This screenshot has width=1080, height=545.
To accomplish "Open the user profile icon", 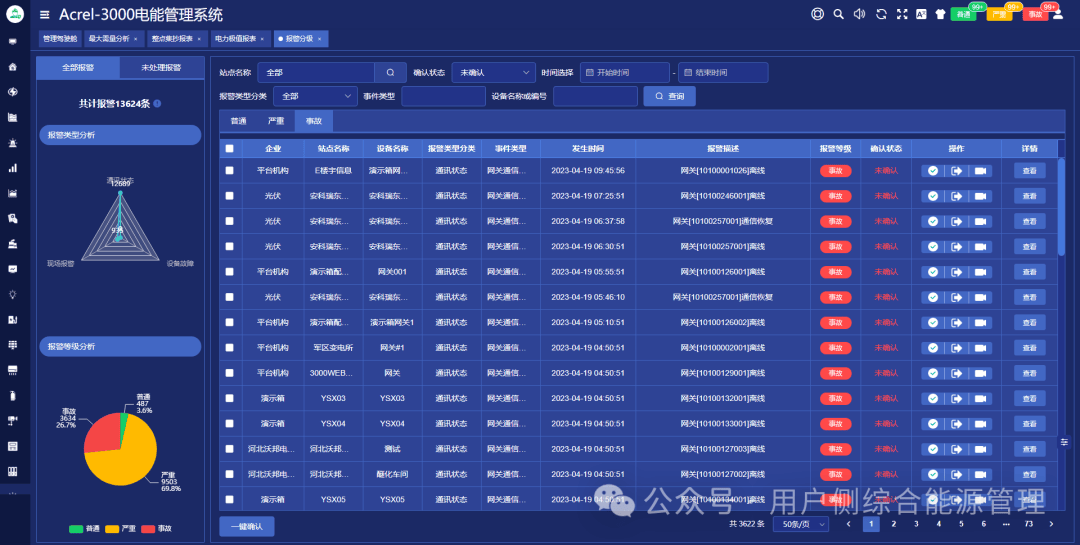I will click(1058, 14).
